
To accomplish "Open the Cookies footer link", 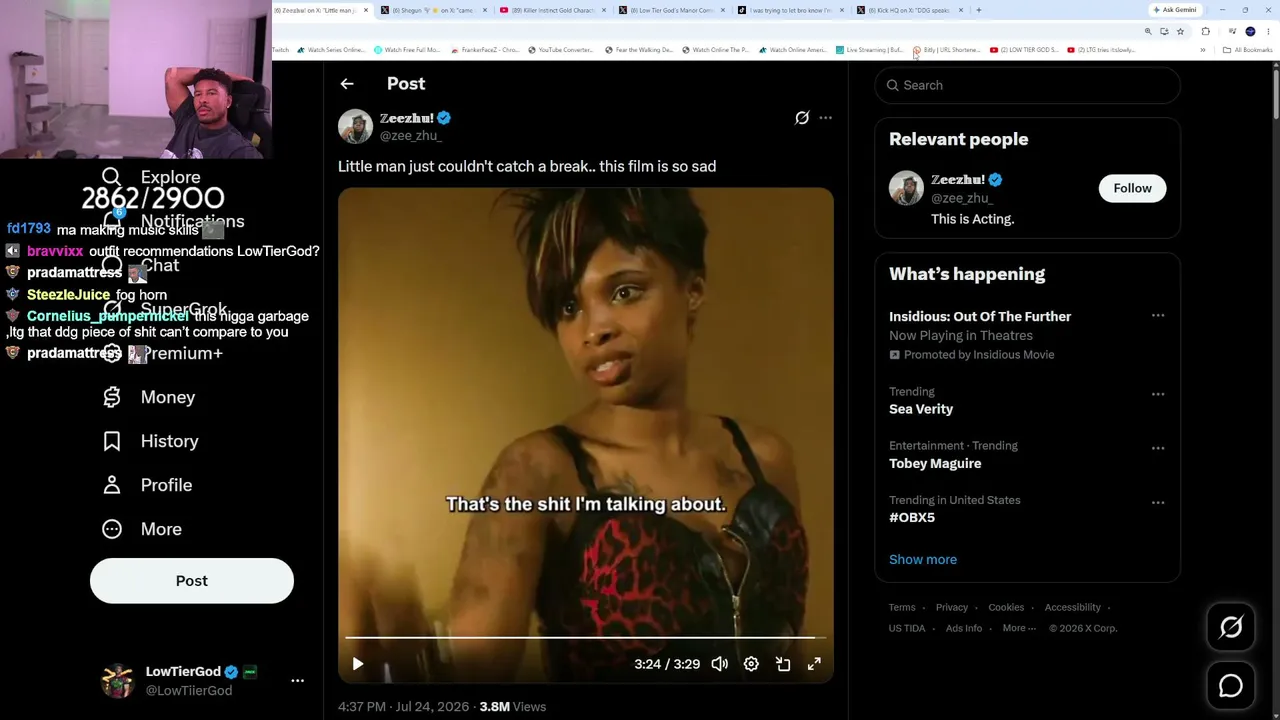I will (x=1006, y=607).
